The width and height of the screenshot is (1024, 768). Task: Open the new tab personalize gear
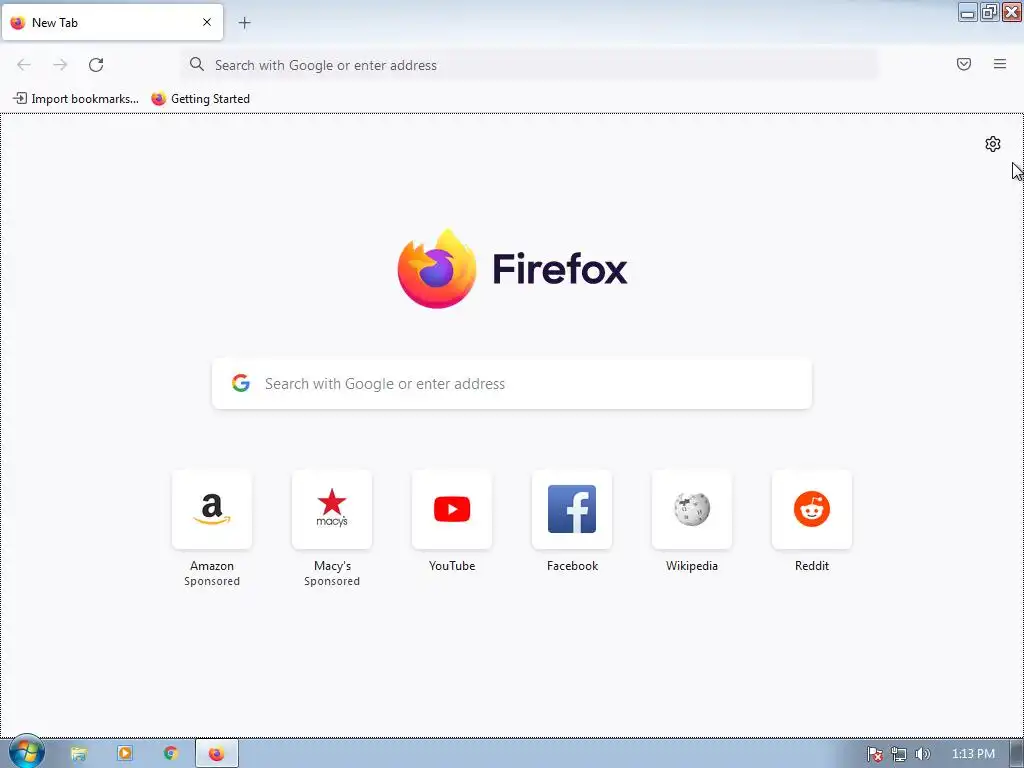(993, 144)
